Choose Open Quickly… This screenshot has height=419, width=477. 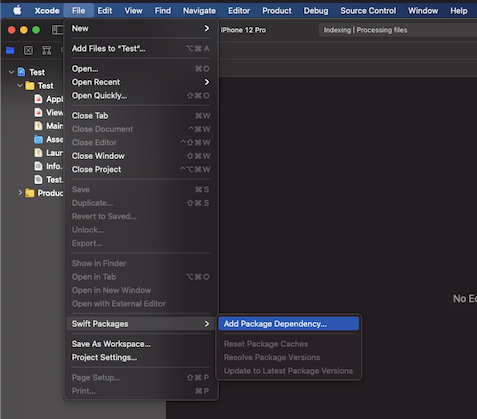tap(141, 96)
